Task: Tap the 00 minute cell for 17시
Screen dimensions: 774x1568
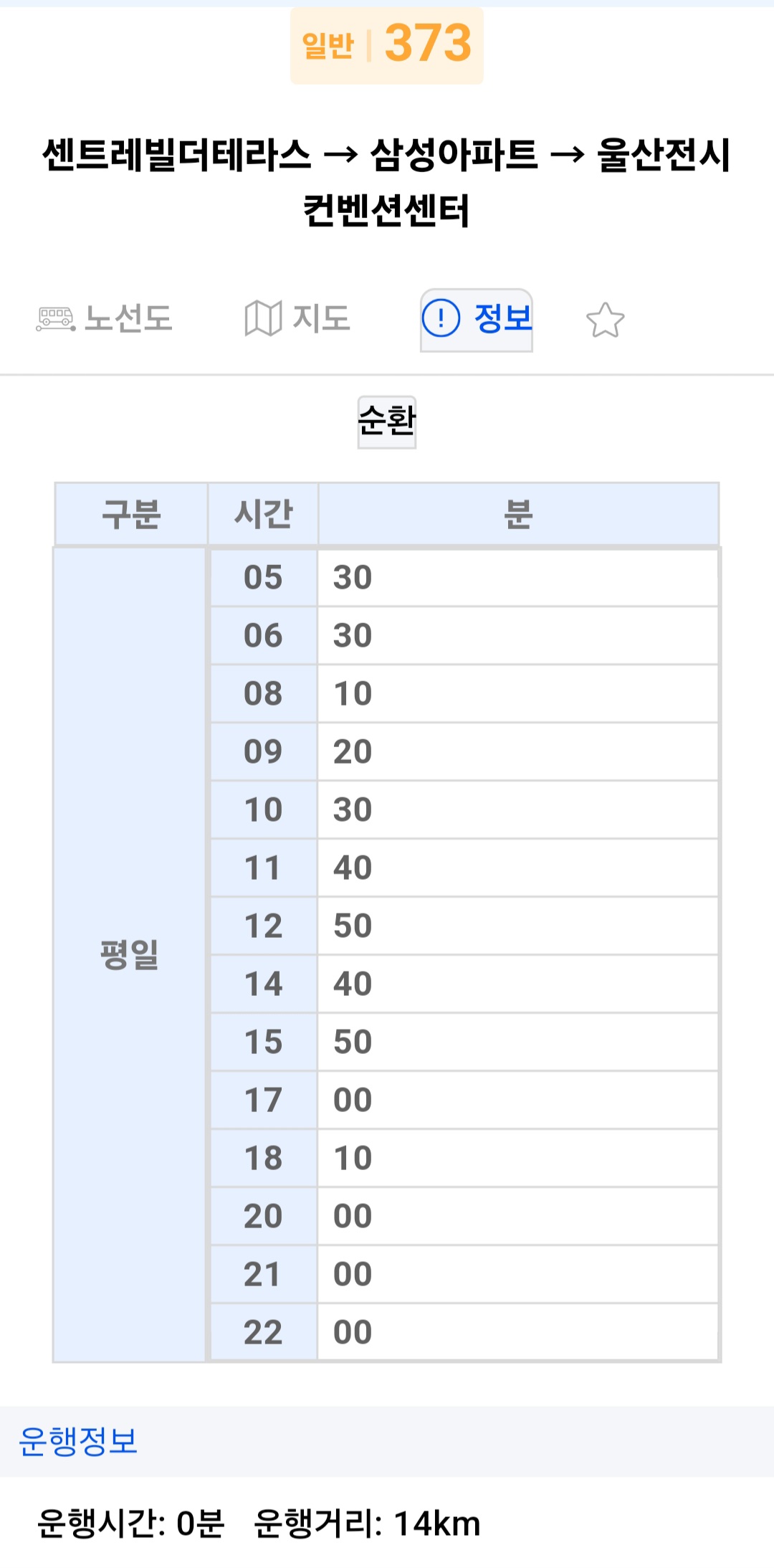Action: point(353,1101)
